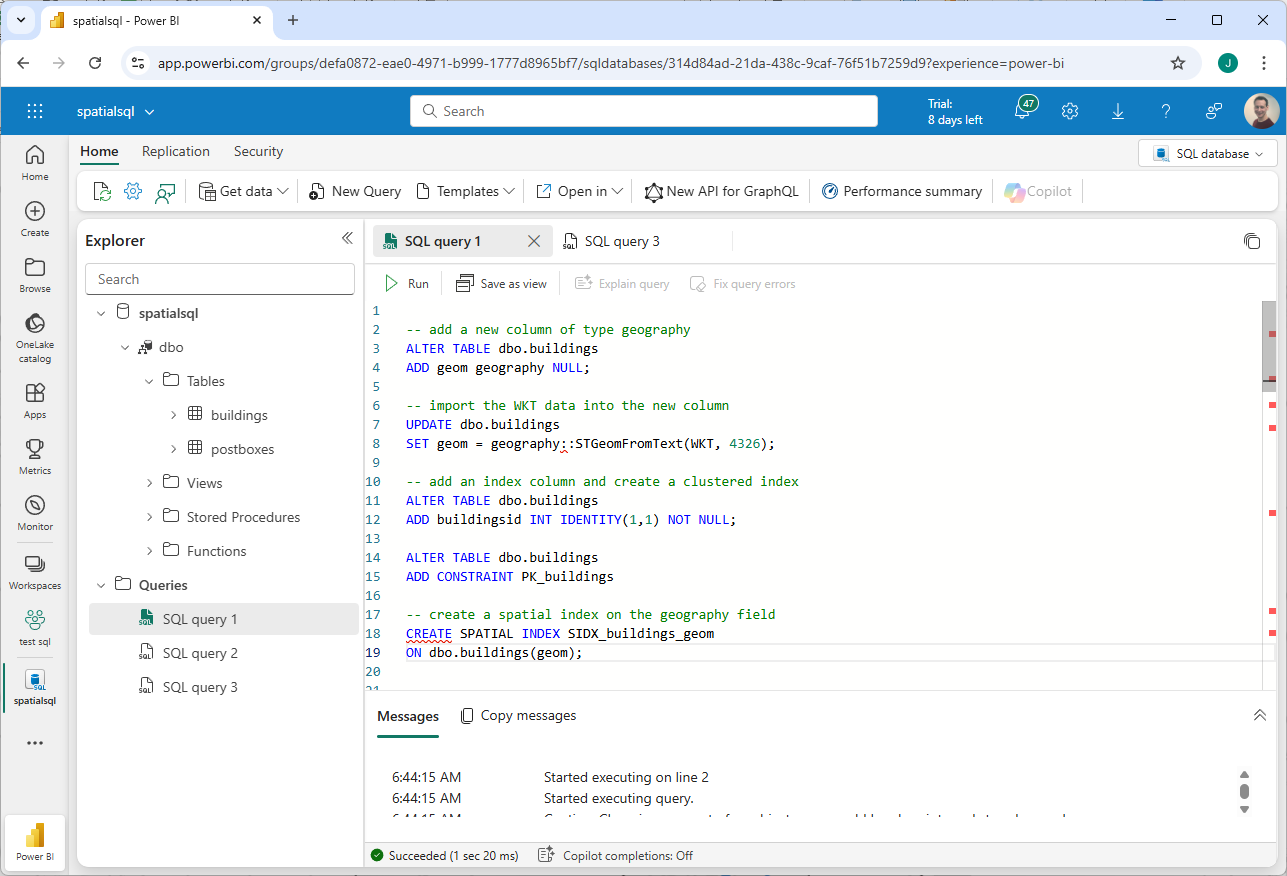Collapse the Explorer pane with the double chevron
Screen dimensions: 1287x876
pyautogui.click(x=347, y=238)
